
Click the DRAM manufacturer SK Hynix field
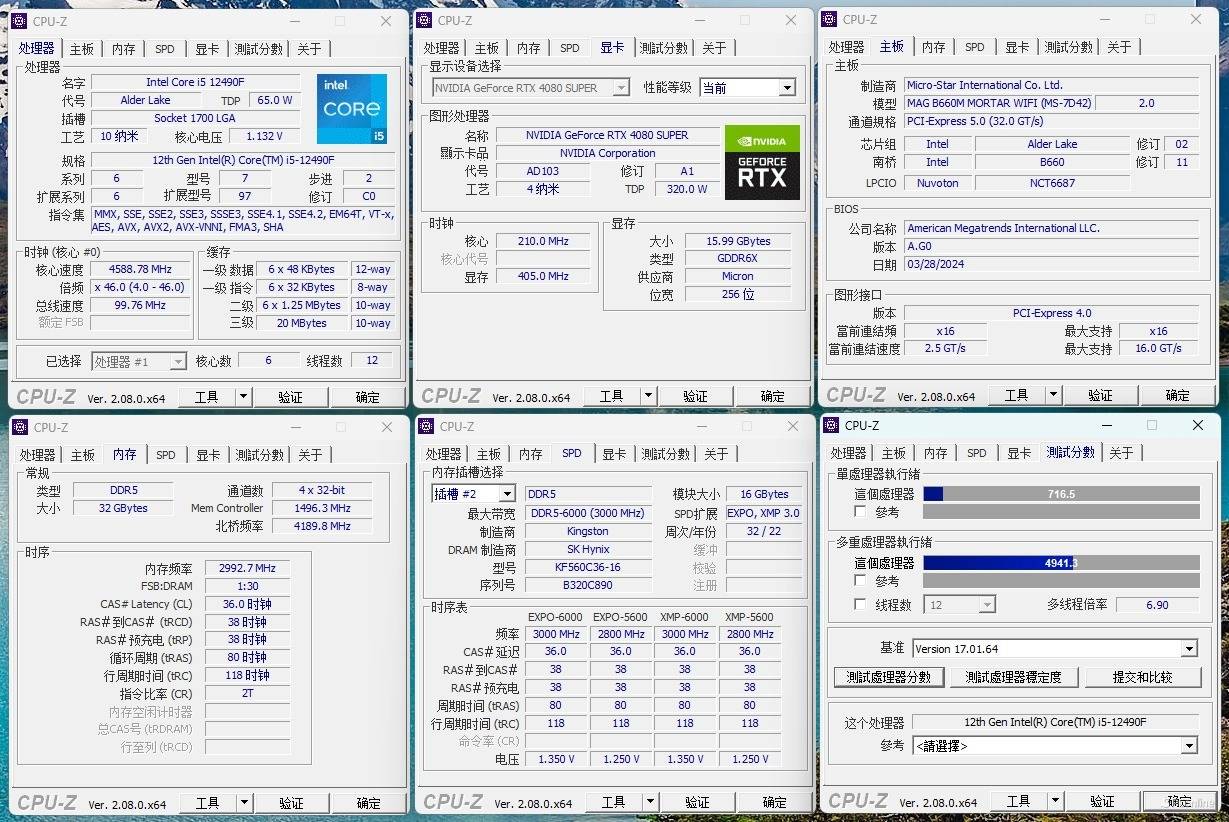pos(588,549)
